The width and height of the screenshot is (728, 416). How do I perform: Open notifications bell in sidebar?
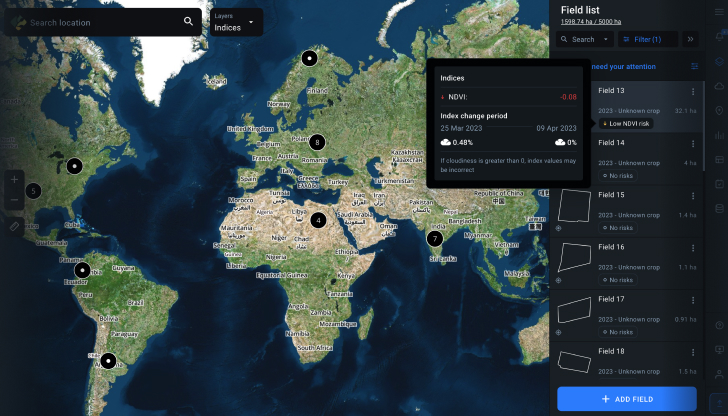click(719, 36)
